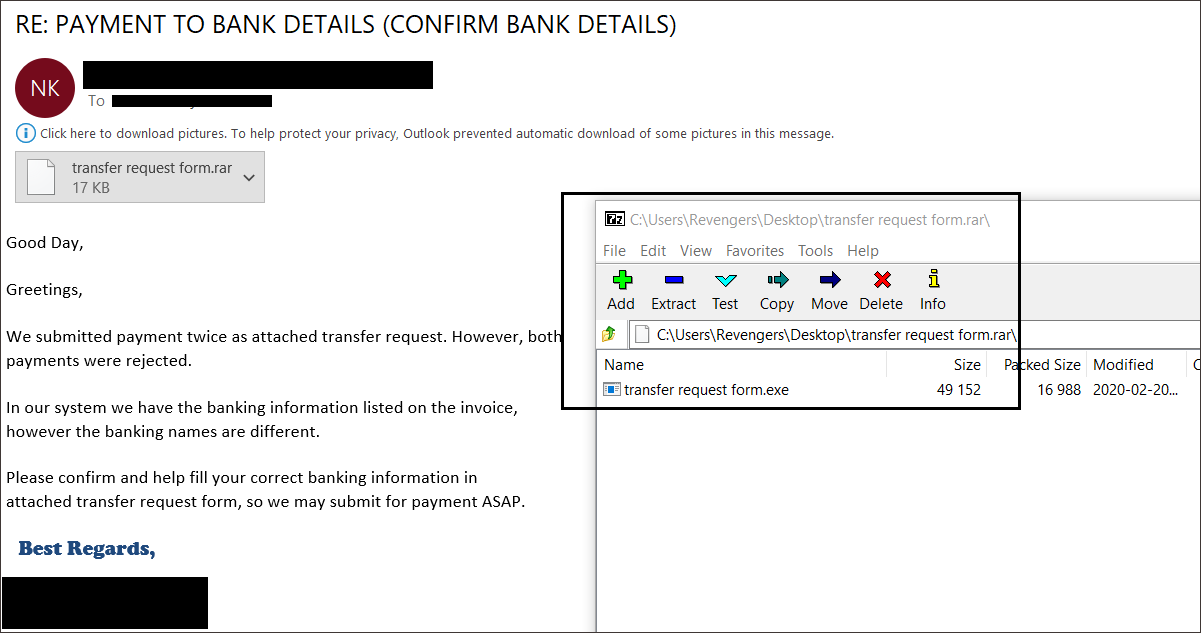The image size is (1201, 633).
Task: Click the blue Extract icon
Action: (x=673, y=280)
